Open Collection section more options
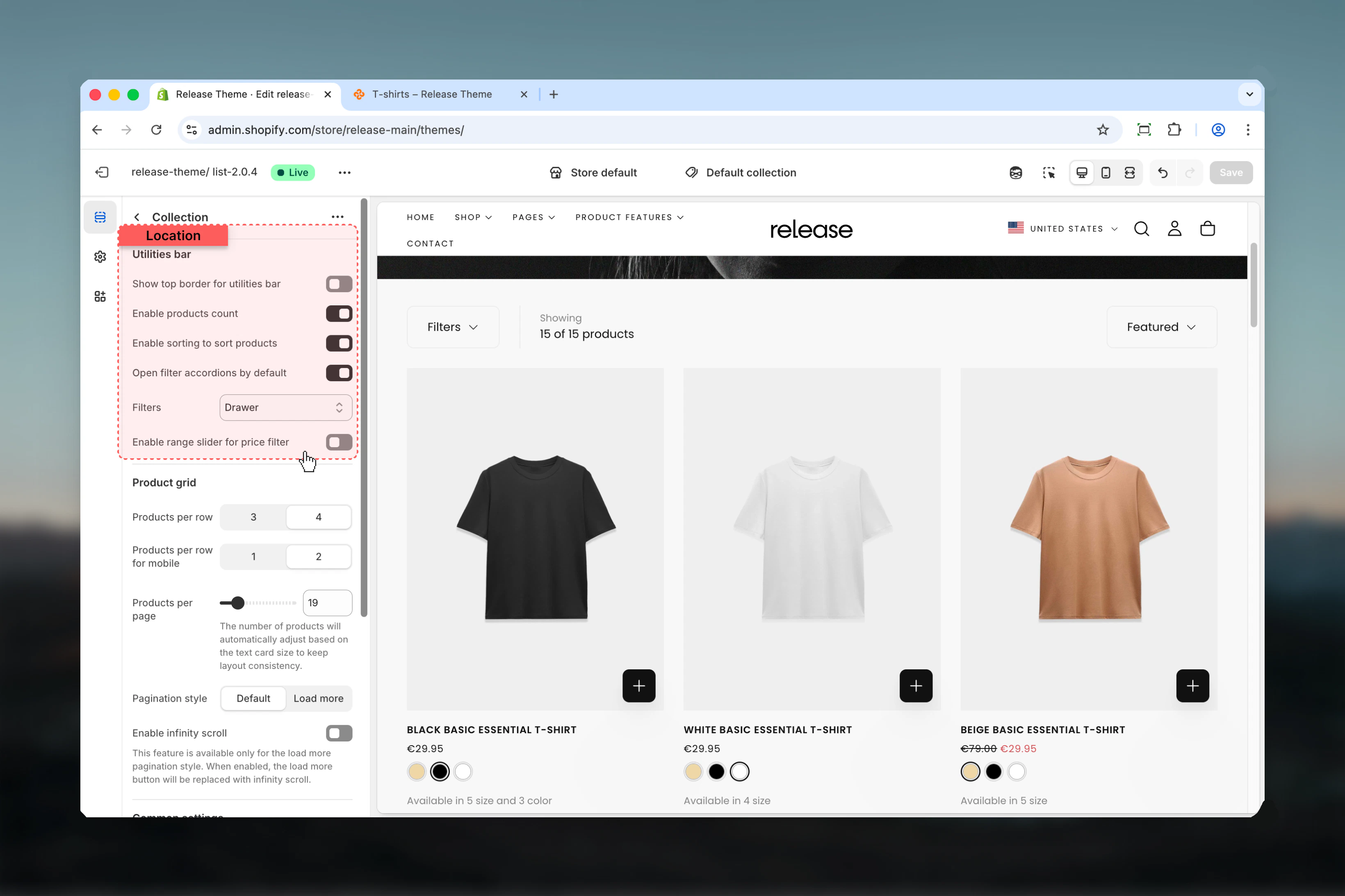This screenshot has width=1345, height=896. (337, 217)
